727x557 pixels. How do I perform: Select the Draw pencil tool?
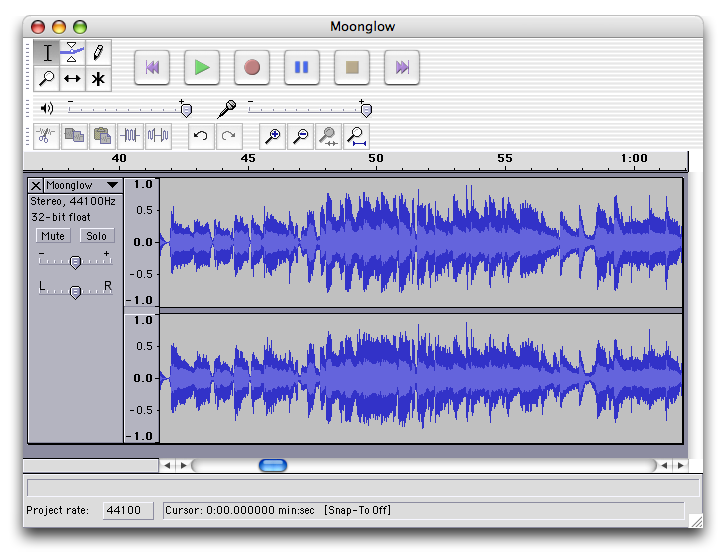[x=98, y=52]
